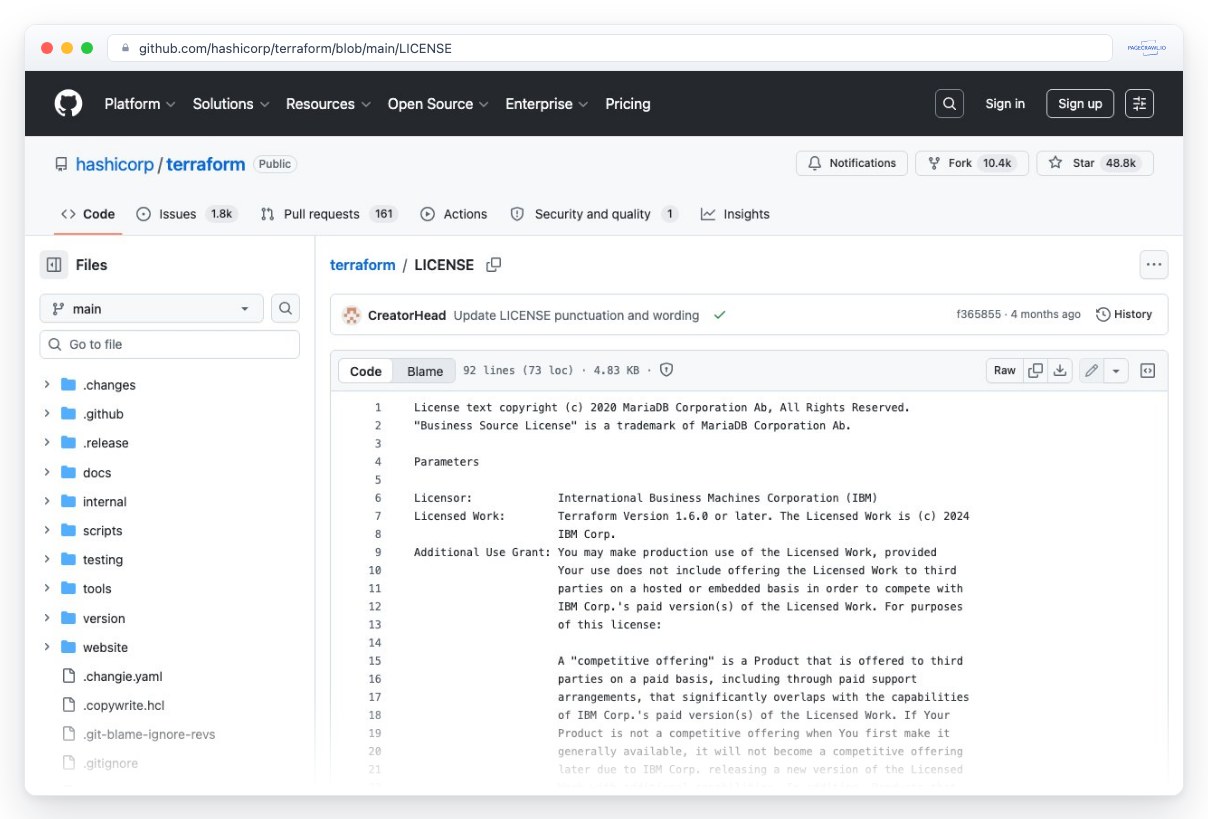Click the Sign in link
This screenshot has height=819, width=1208.
[x=1005, y=104]
